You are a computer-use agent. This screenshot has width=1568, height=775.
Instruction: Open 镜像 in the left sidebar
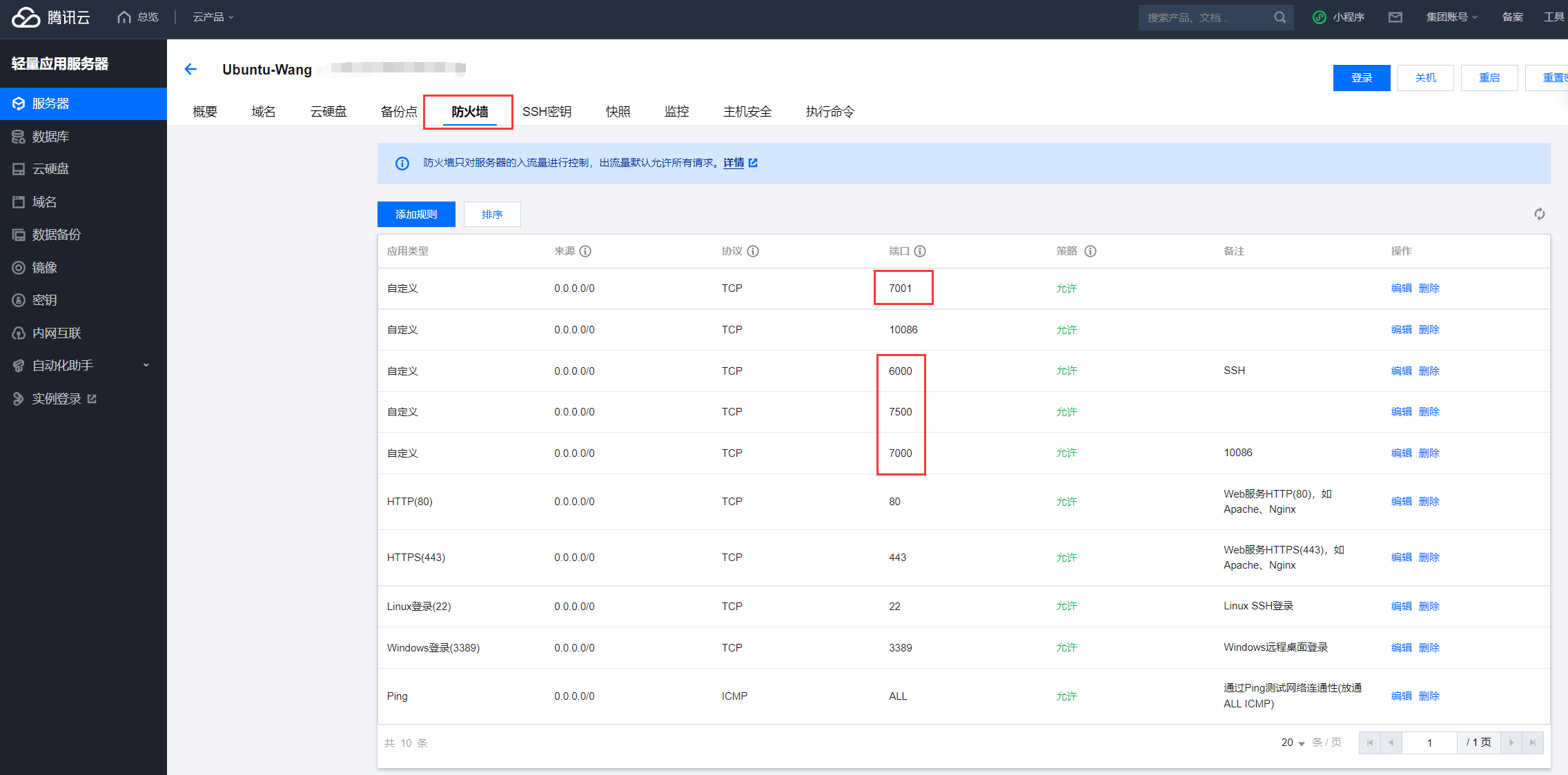[44, 268]
